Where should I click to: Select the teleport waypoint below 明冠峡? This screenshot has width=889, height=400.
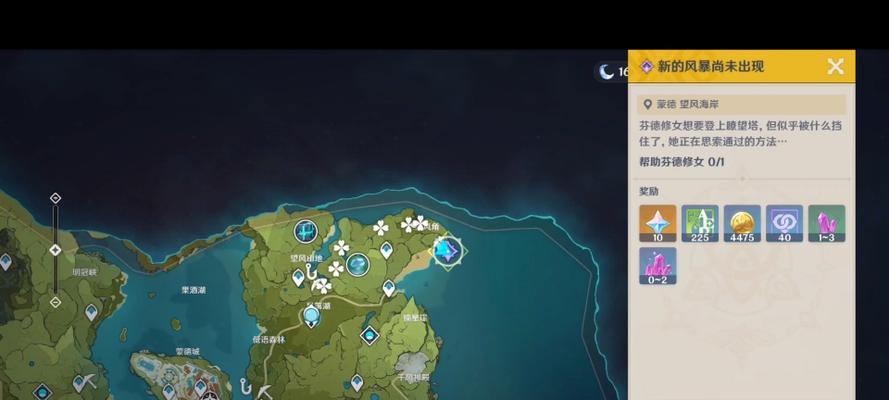coord(91,312)
